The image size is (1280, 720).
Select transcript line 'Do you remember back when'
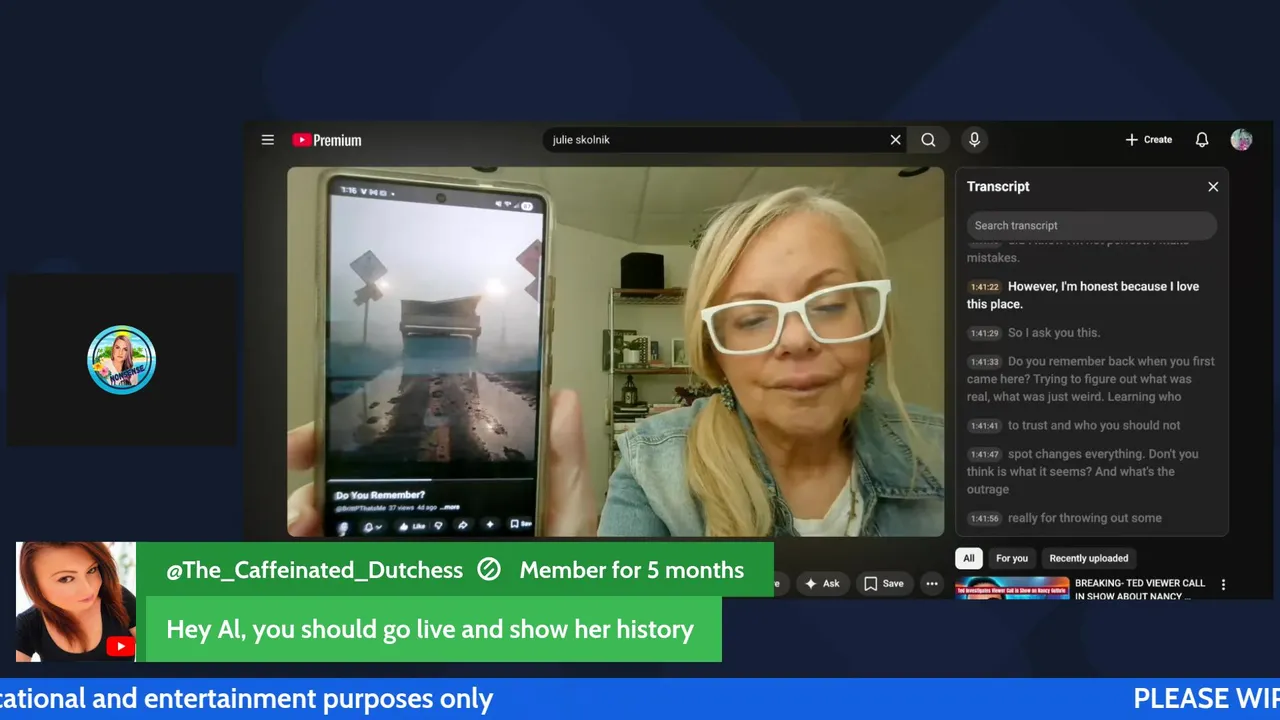[x=1091, y=379]
